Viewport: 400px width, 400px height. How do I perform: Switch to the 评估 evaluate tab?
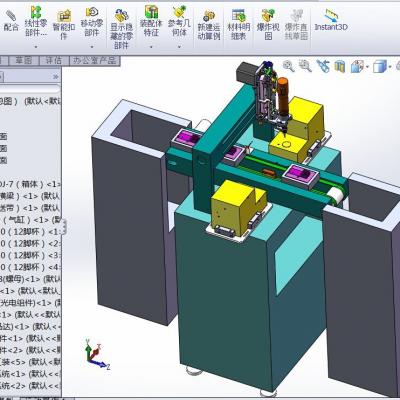[x=54, y=61]
